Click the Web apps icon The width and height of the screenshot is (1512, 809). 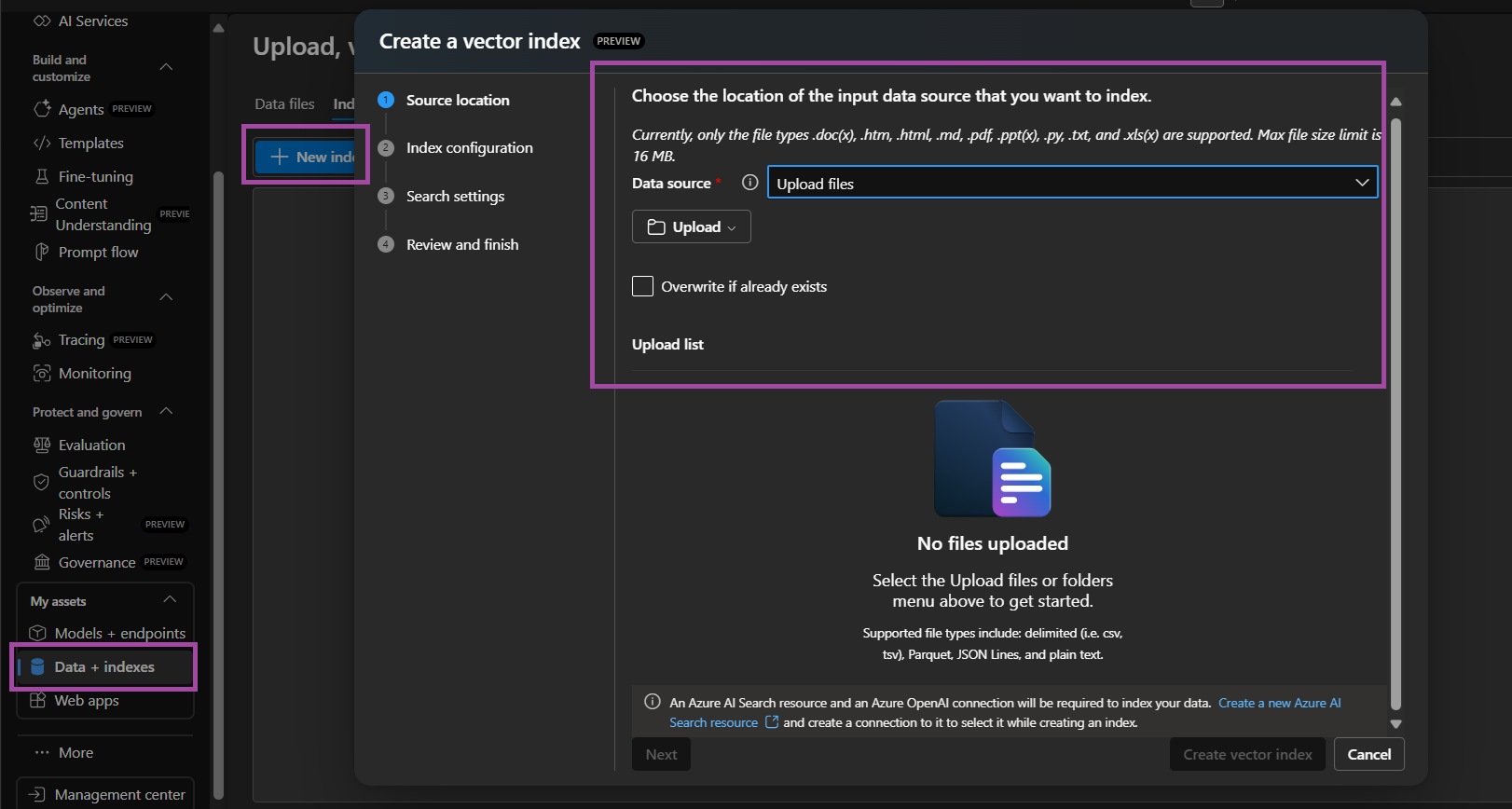[x=37, y=700]
